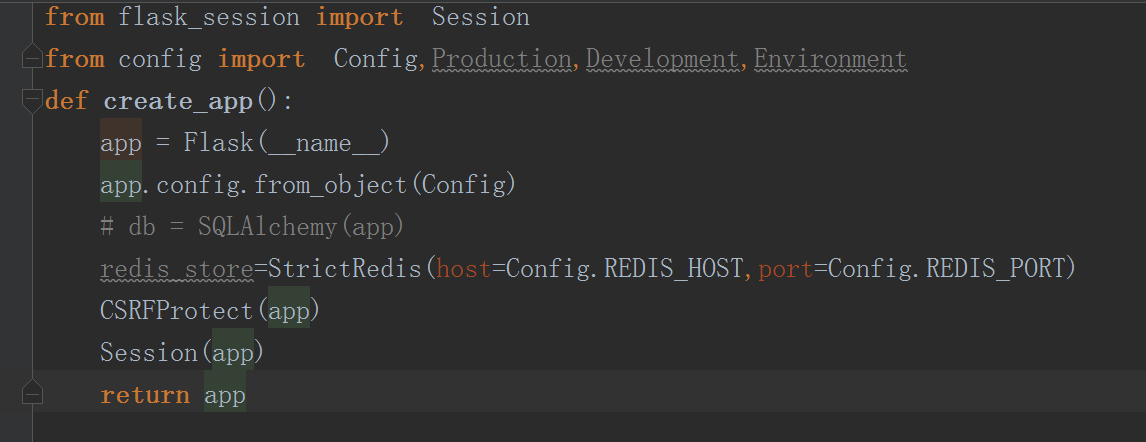Click the flask_session module name
The image size is (1146, 442).
209,17
